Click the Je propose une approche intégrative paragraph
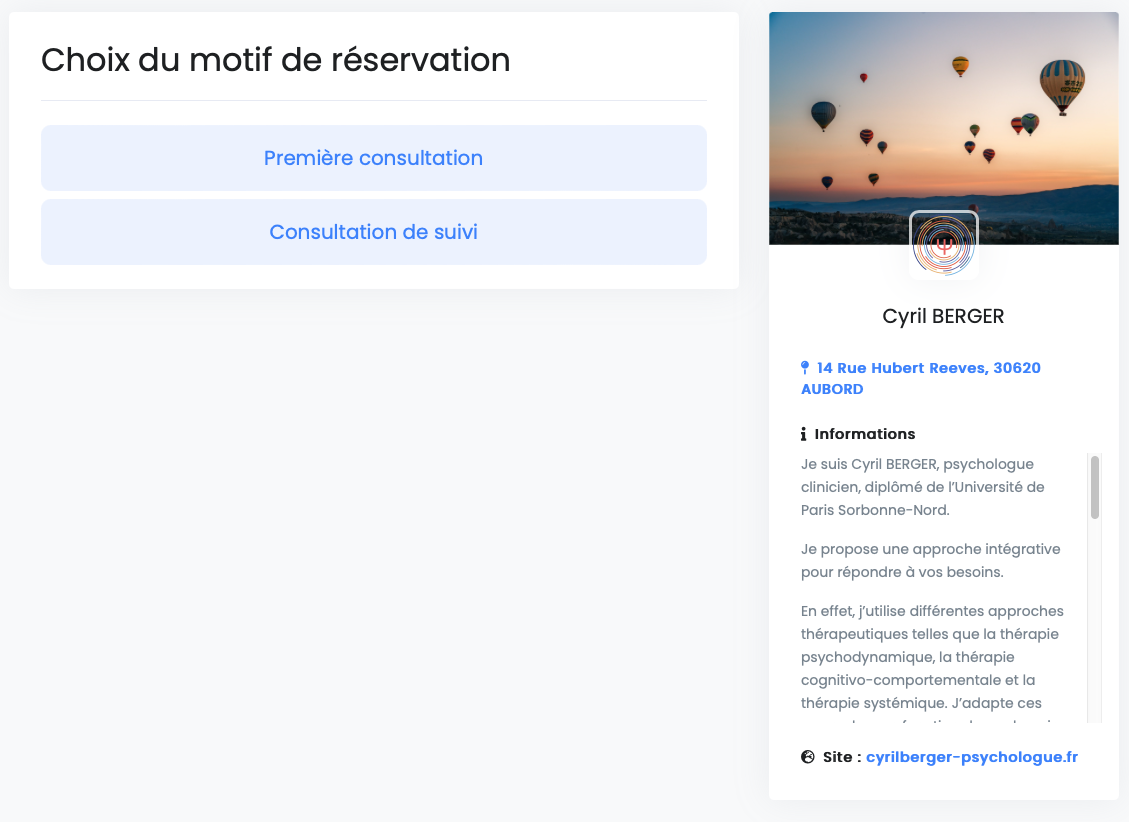 click(930, 561)
